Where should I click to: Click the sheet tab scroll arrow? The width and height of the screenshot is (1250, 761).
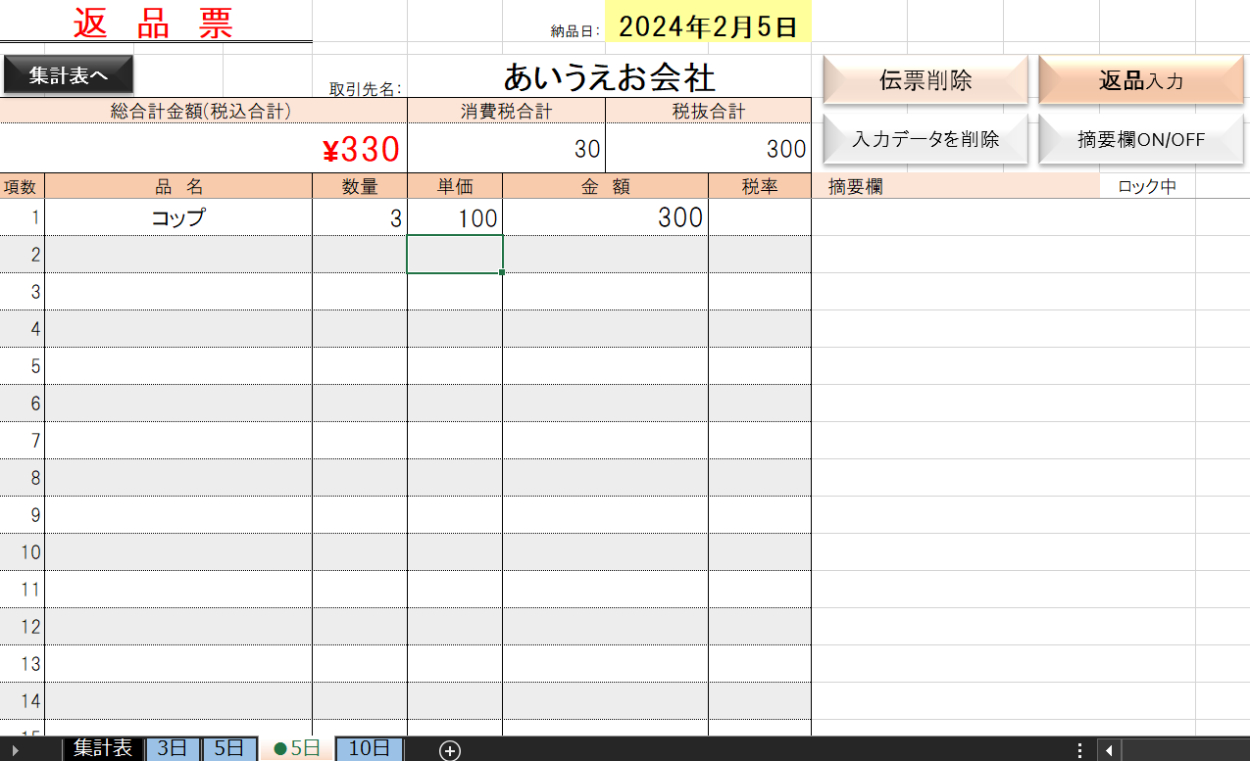pos(15,750)
